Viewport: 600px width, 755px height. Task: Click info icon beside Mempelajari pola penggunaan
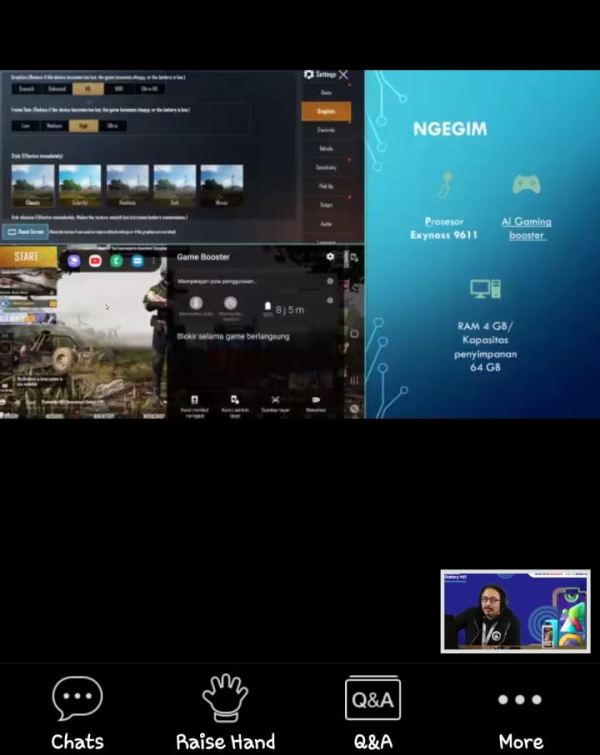pos(330,281)
